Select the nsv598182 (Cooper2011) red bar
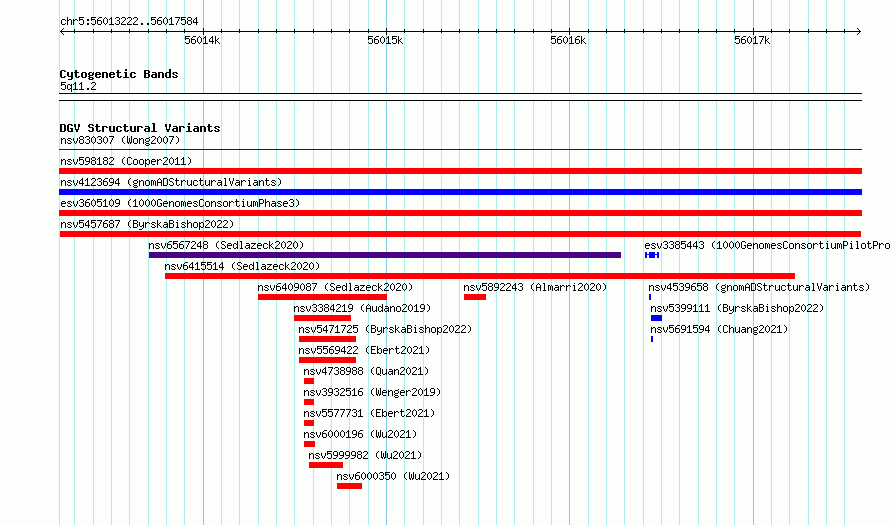 coord(460,171)
